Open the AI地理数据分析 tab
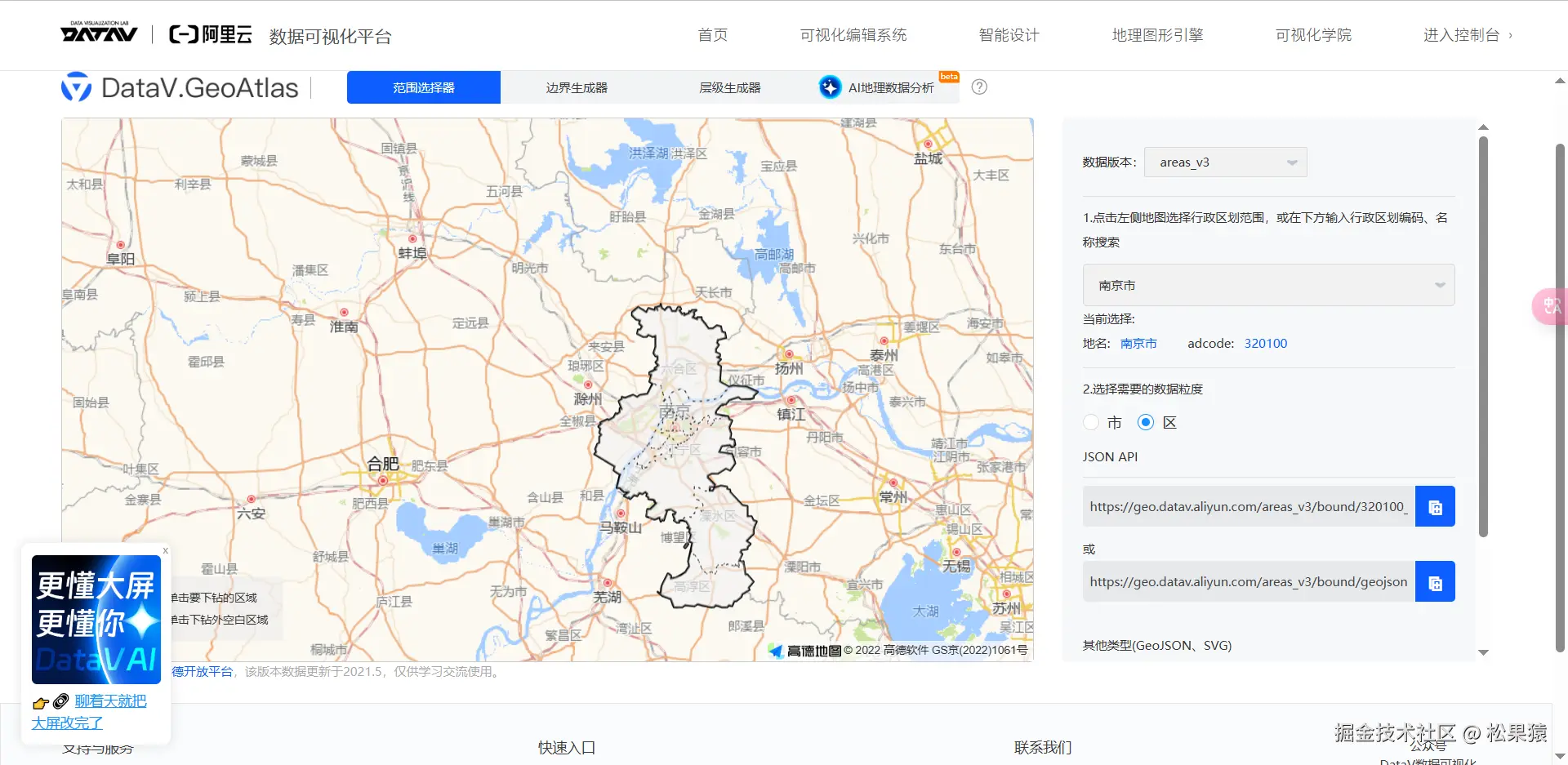Viewport: 1568px width, 765px height. (883, 87)
